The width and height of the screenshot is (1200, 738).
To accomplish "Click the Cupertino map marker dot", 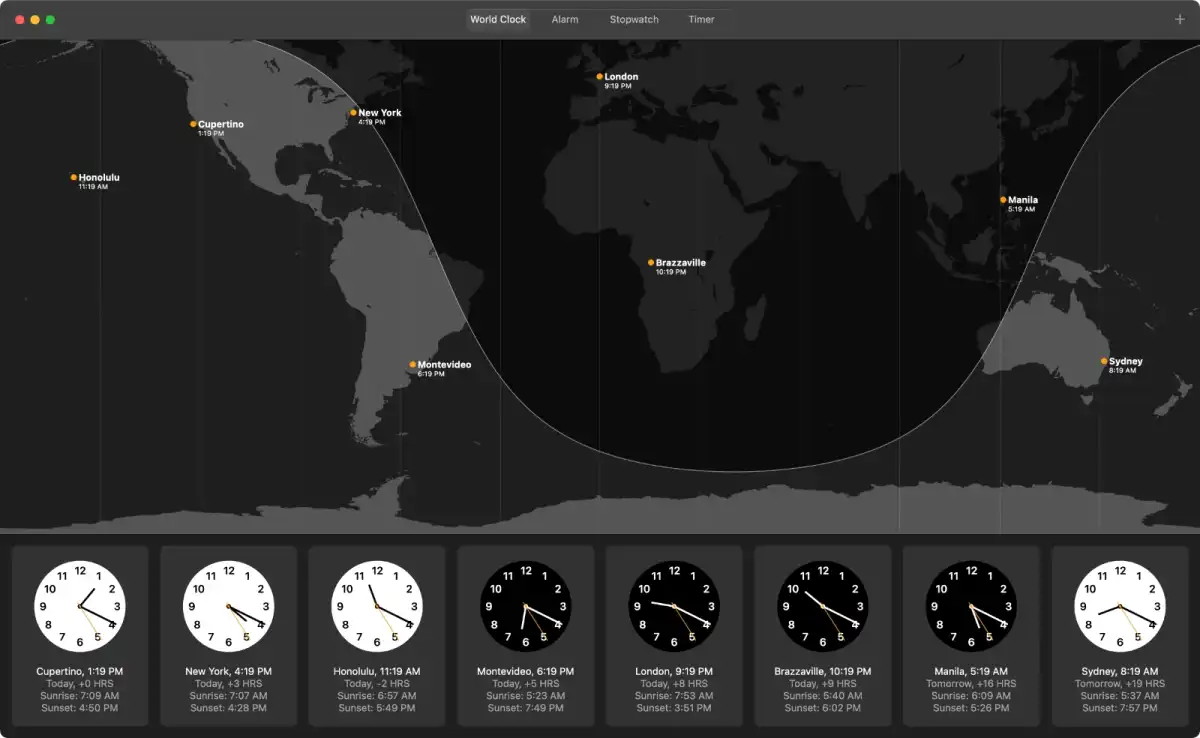I will coord(193,124).
